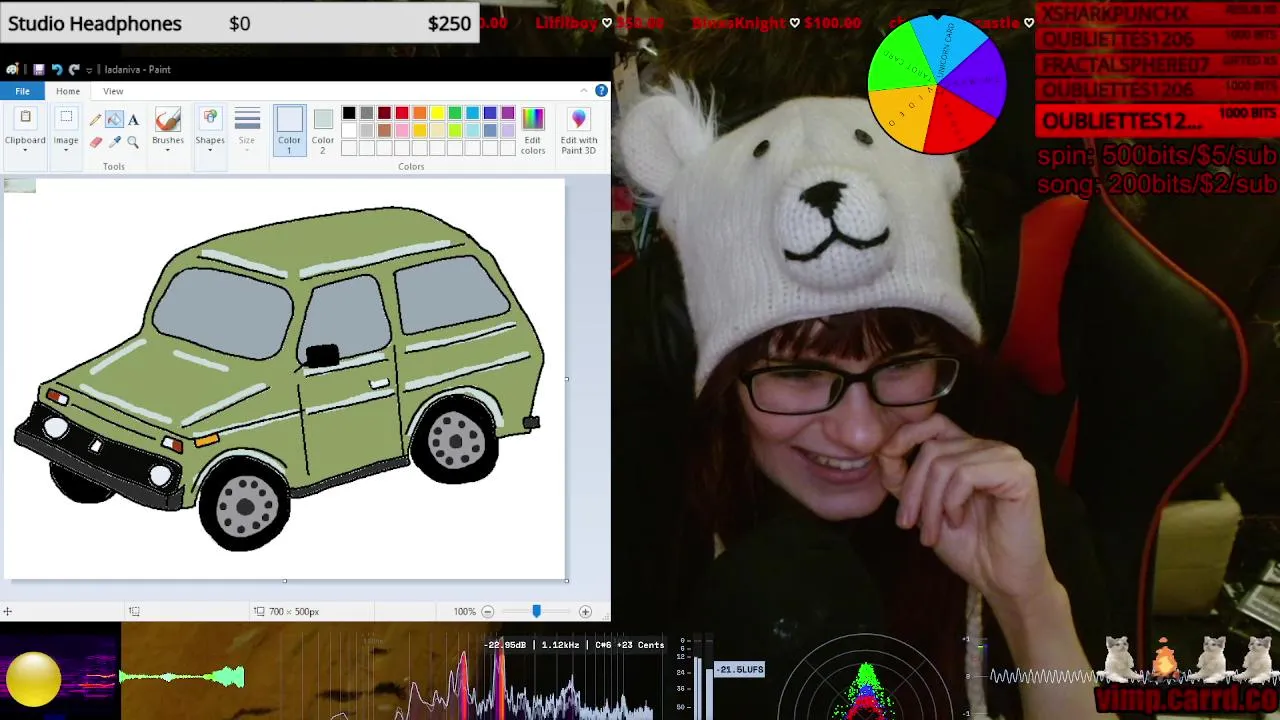Pick the yellow color swatch
Viewport: 1280px width, 720px height.
[x=437, y=113]
